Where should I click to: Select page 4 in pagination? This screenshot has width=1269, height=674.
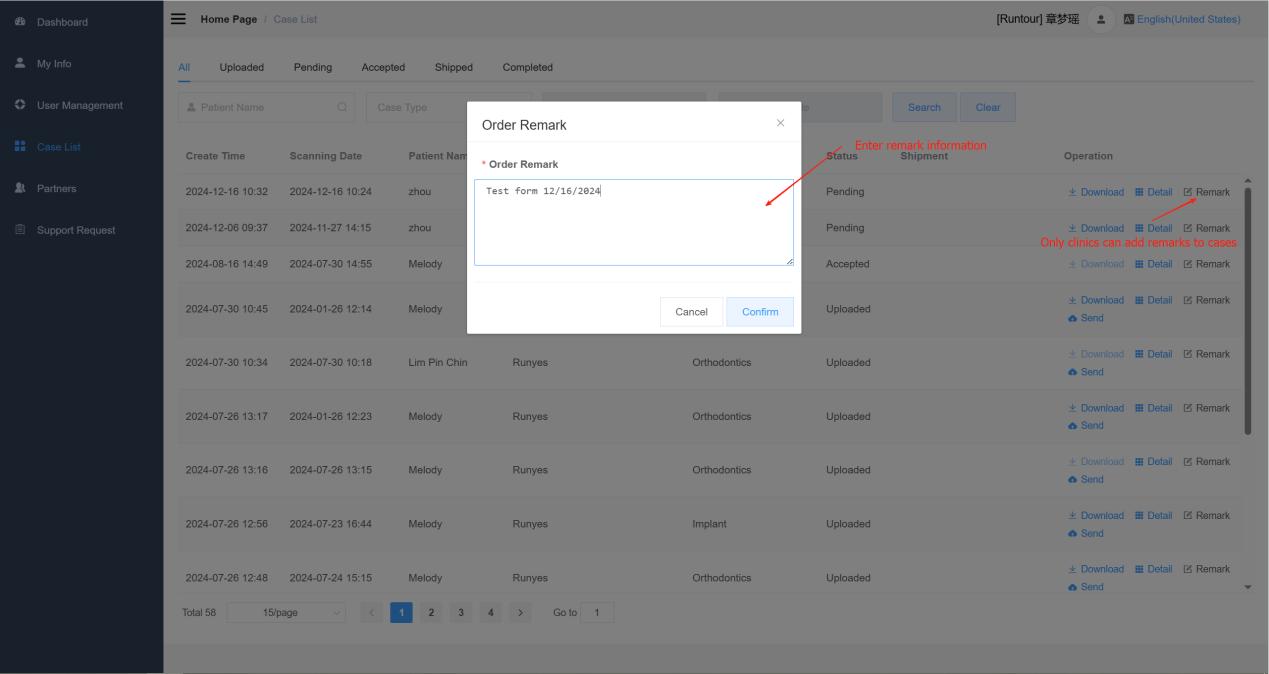[491, 612]
